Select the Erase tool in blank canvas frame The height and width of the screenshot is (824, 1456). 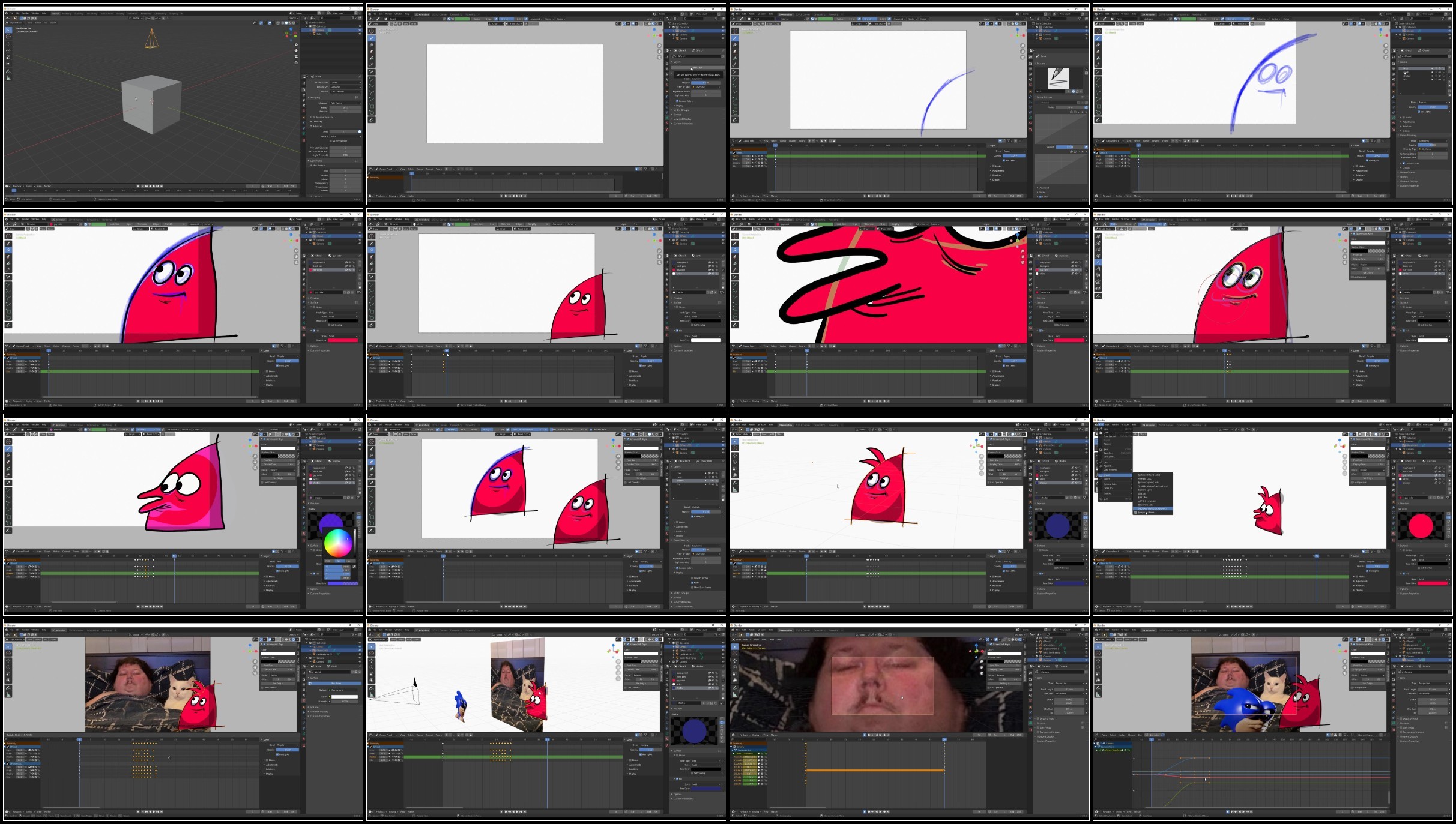(372, 51)
